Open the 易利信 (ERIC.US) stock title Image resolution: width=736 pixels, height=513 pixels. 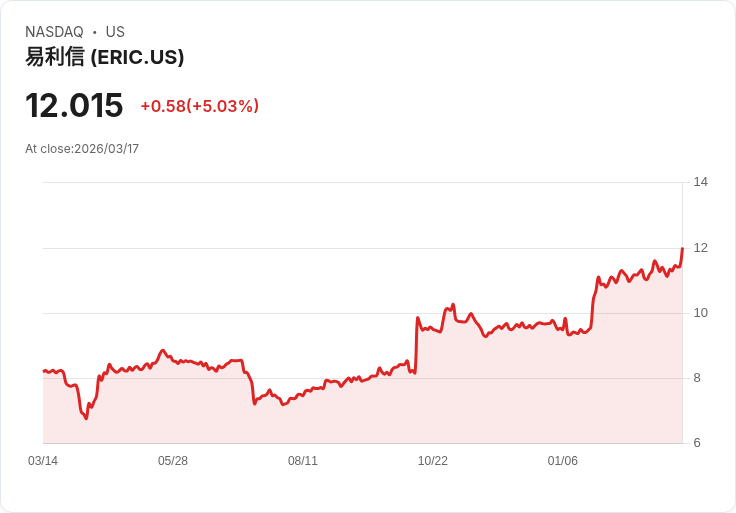pyautogui.click(x=105, y=57)
